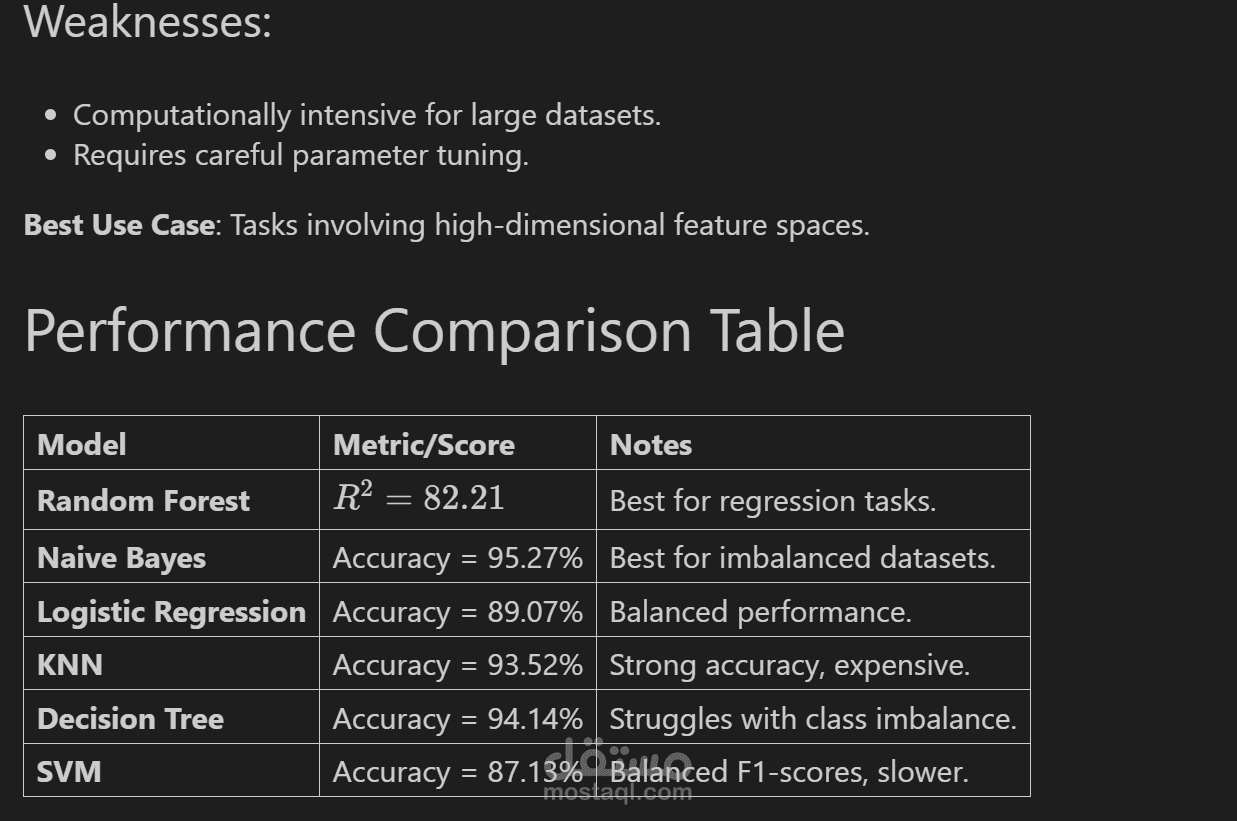Select the Naive Bayes table cell
1237x821 pixels.
click(x=121, y=558)
